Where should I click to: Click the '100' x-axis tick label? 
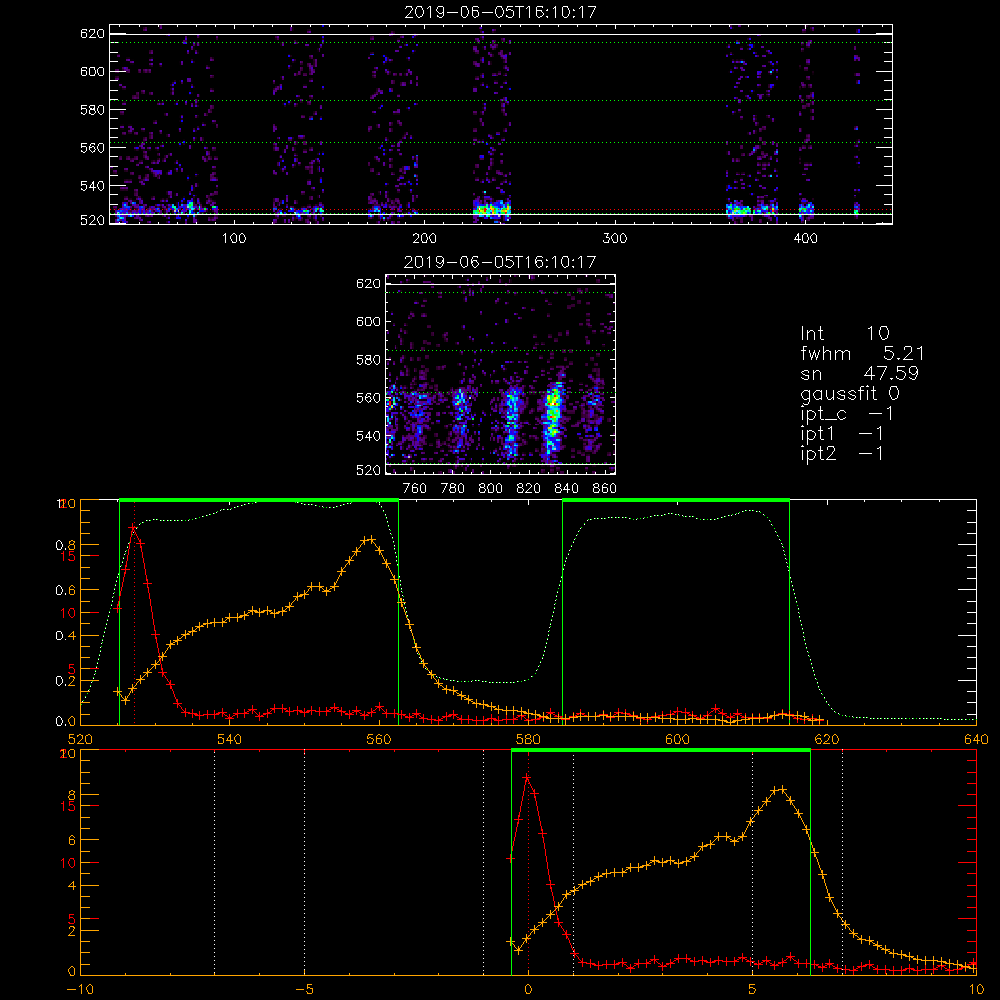tap(234, 239)
